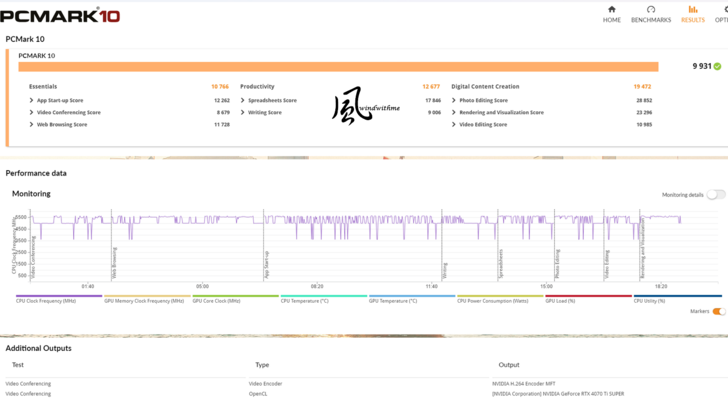This screenshot has width=728, height=400.
Task: Expand the App Start-up Score row
Action: (x=31, y=101)
